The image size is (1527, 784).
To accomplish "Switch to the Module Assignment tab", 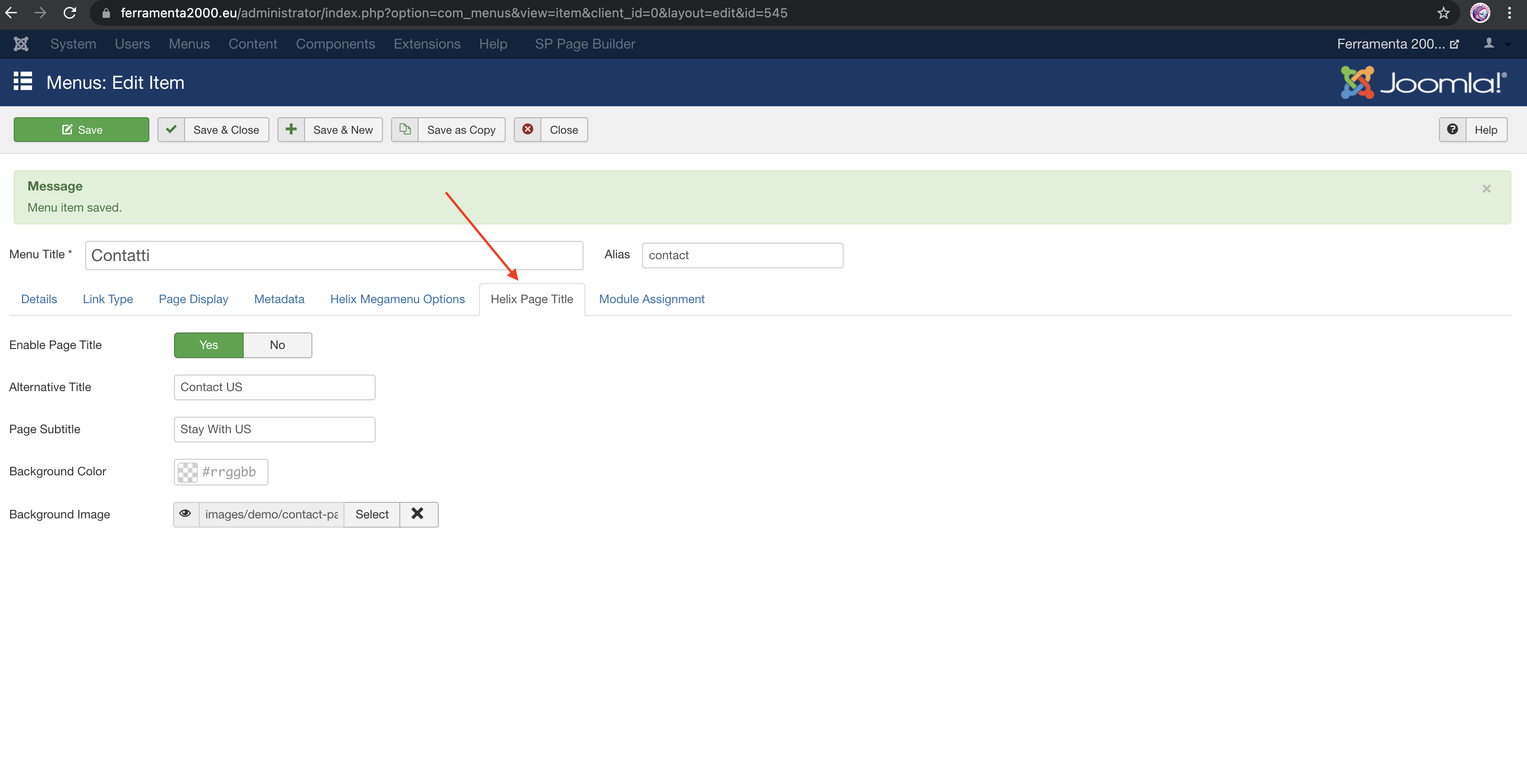I will point(651,299).
